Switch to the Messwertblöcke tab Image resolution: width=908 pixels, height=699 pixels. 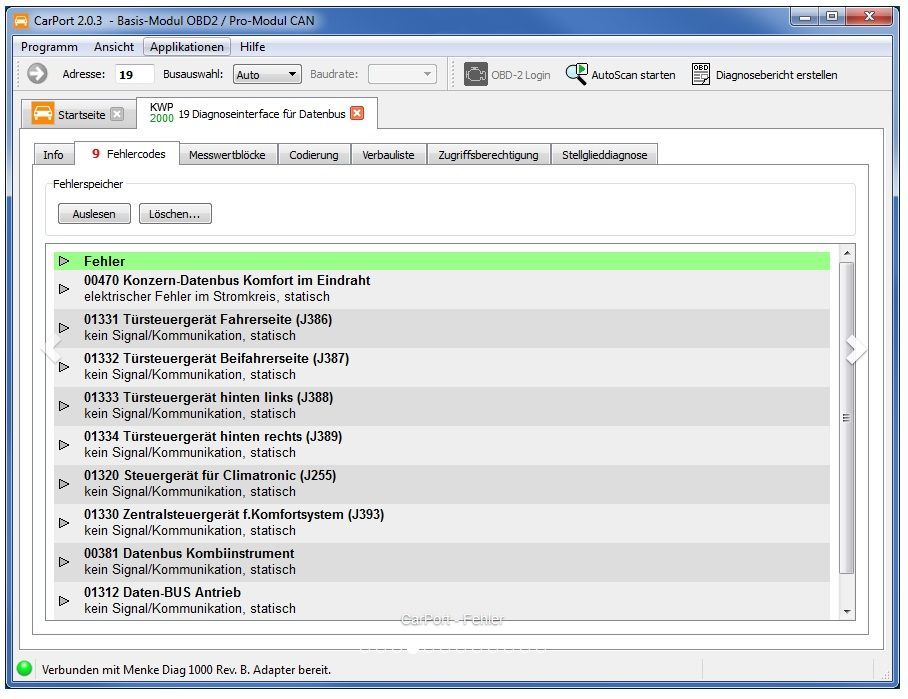[227, 154]
